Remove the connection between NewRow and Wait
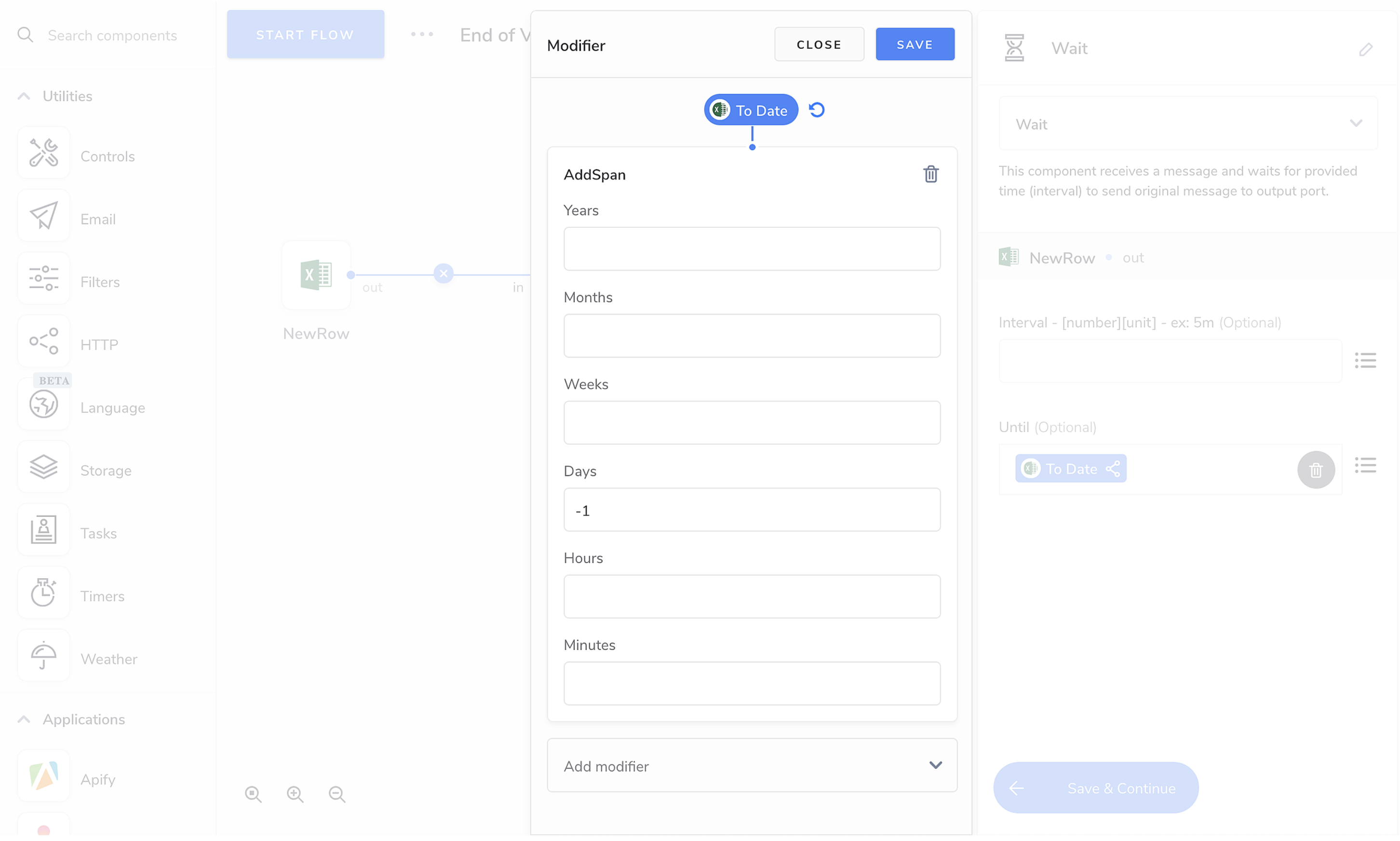Image resolution: width=1400 pixels, height=841 pixels. pos(443,274)
